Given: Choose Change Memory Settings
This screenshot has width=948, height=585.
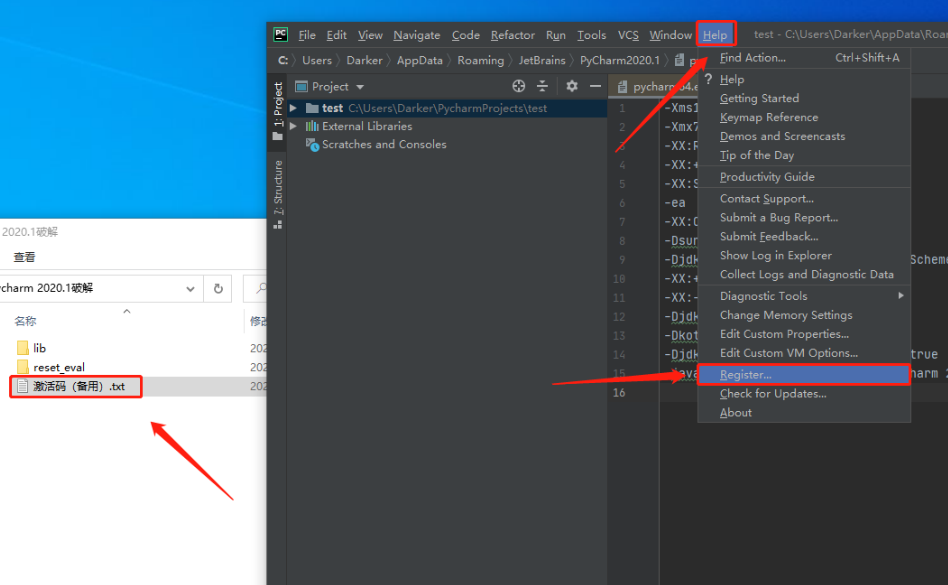Looking at the screenshot, I should click(804, 315).
